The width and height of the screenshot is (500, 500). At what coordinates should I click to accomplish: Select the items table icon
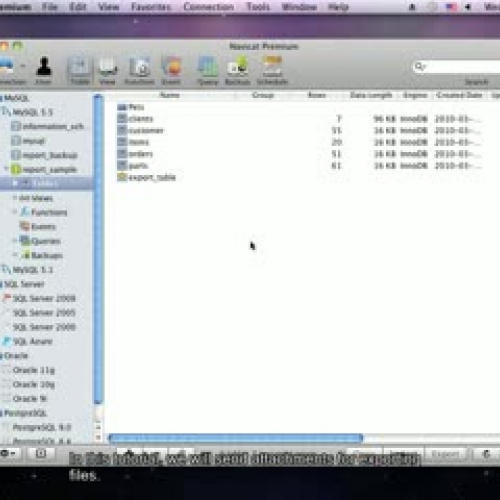coord(122,142)
